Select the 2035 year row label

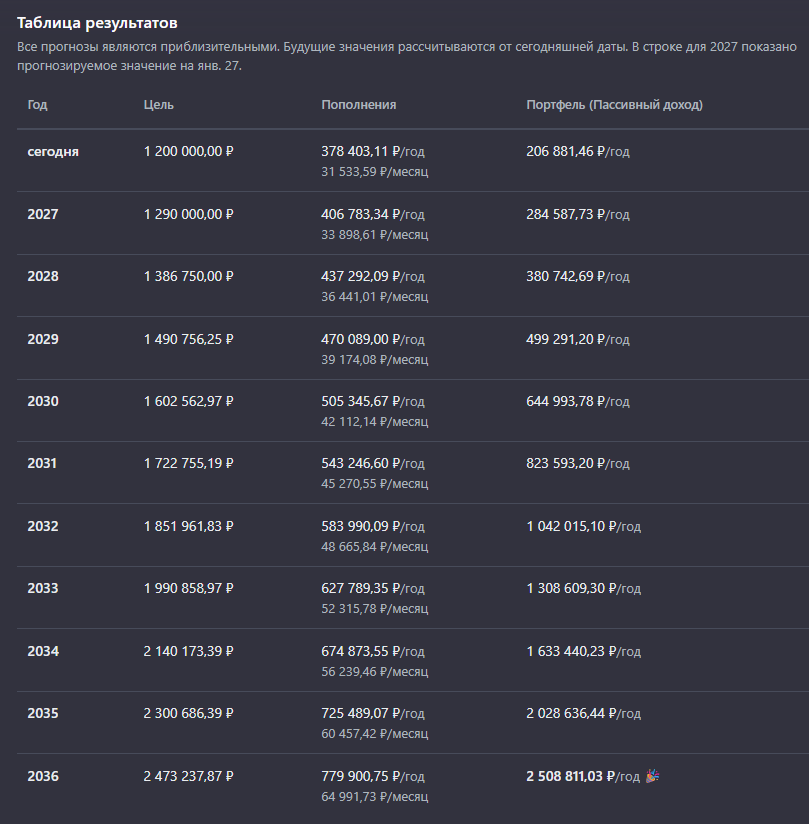click(43, 714)
